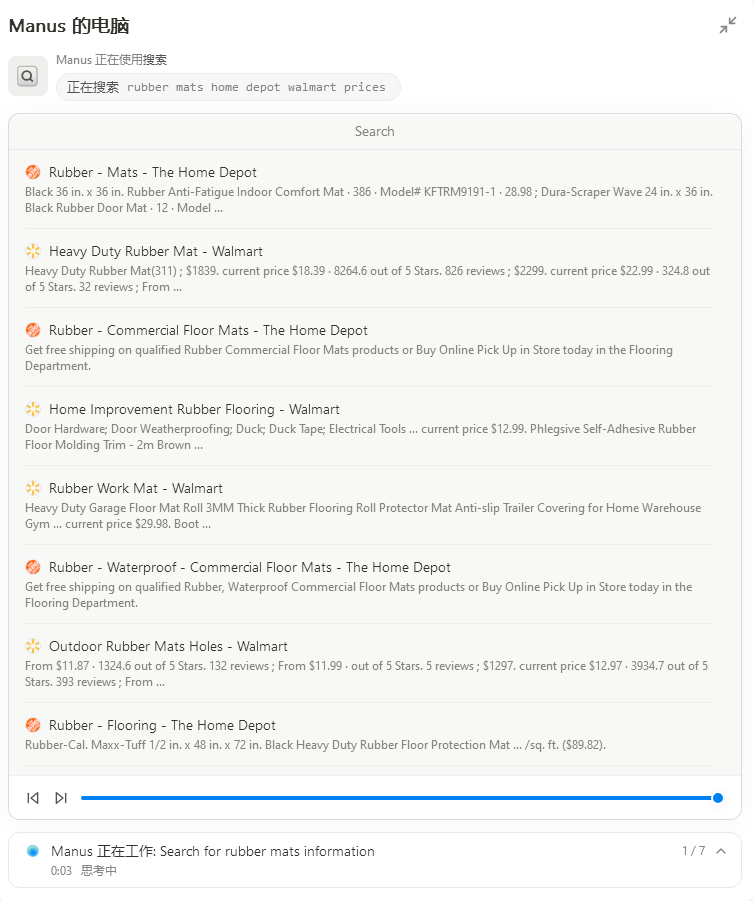
Task: Click the blue working status dot
Action: tap(33, 851)
